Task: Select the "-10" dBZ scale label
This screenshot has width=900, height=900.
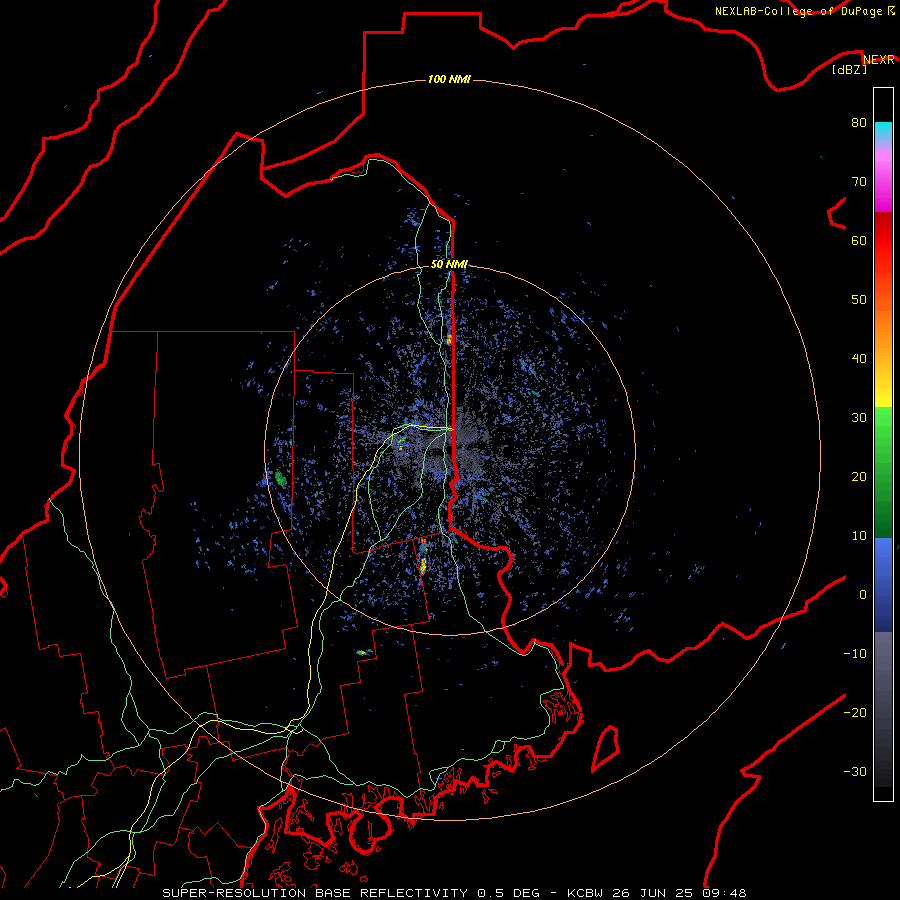Action: coord(855,654)
